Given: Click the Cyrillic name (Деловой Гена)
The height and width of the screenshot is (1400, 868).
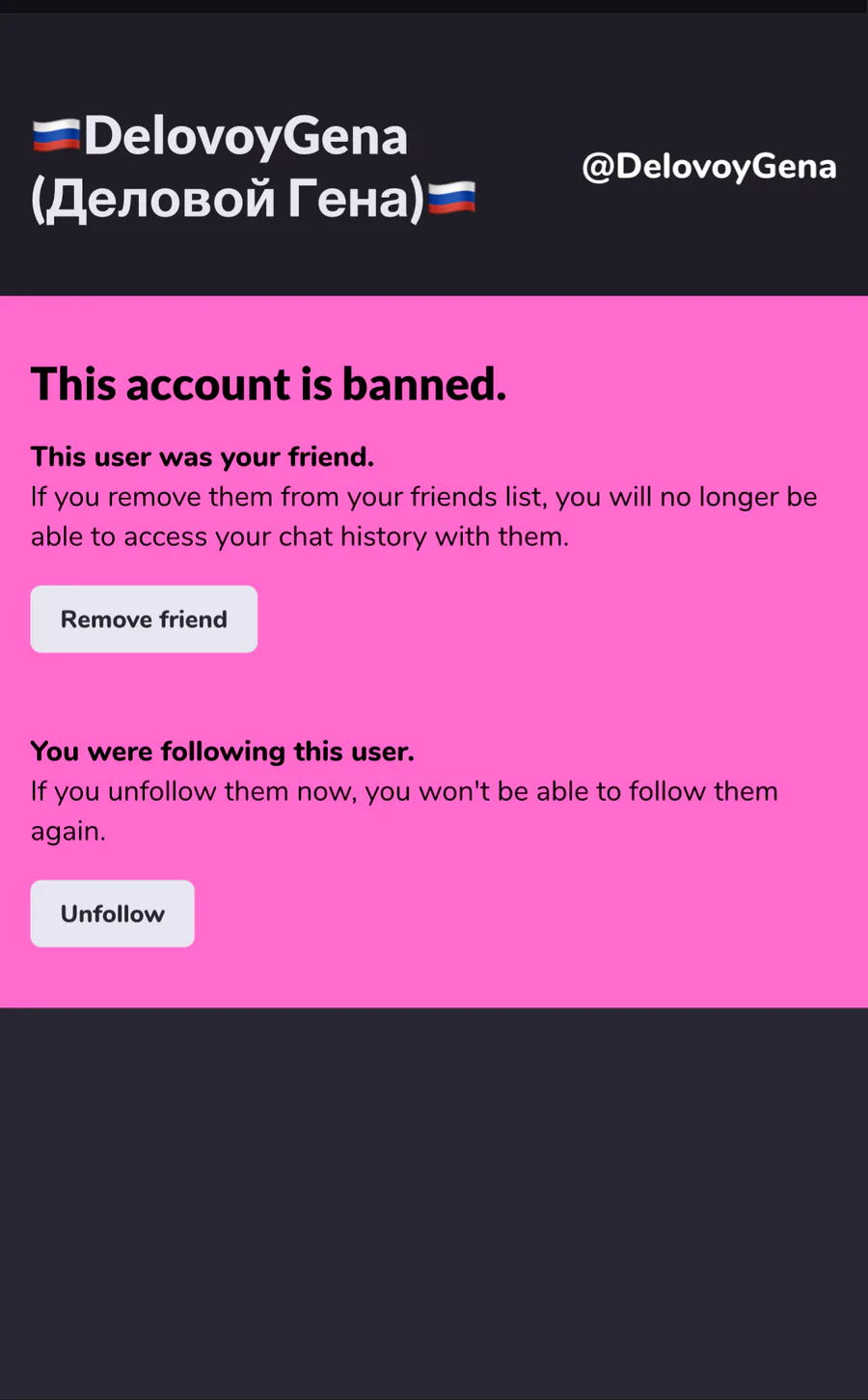Looking at the screenshot, I should (x=228, y=199).
